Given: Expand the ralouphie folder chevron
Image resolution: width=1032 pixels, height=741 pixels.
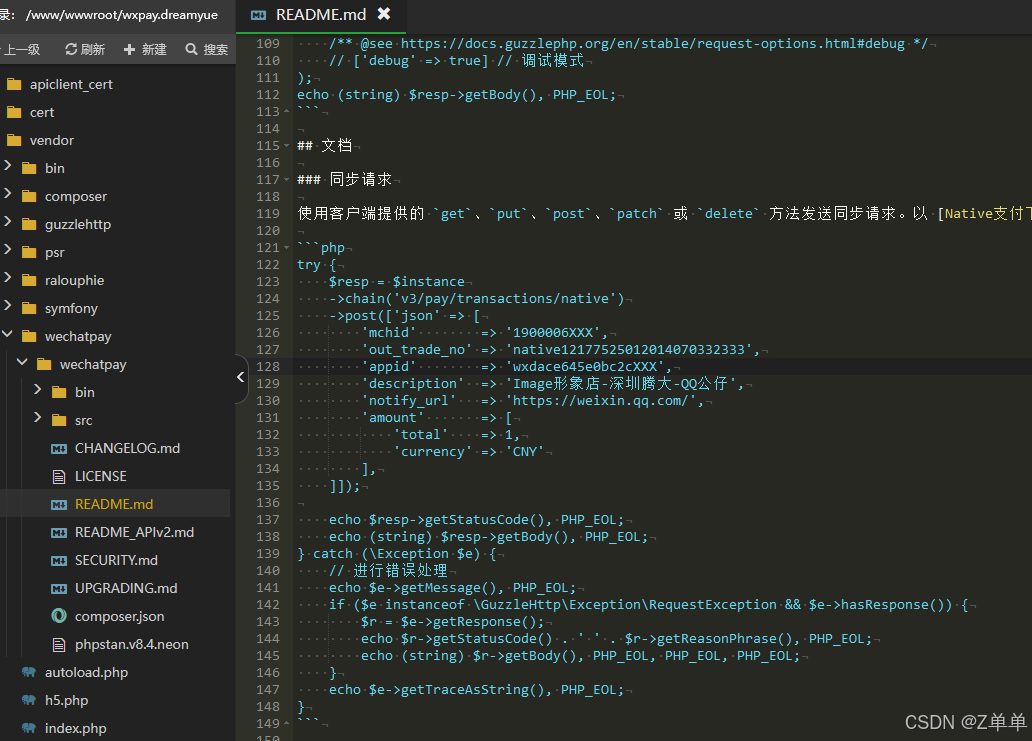Looking at the screenshot, I should [8, 277].
